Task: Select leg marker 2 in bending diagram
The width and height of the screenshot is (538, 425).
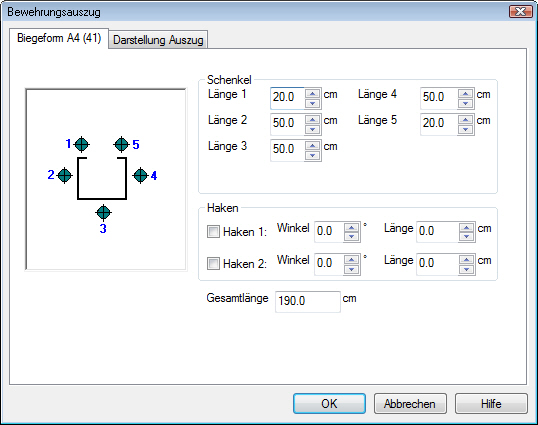Action: coord(65,176)
